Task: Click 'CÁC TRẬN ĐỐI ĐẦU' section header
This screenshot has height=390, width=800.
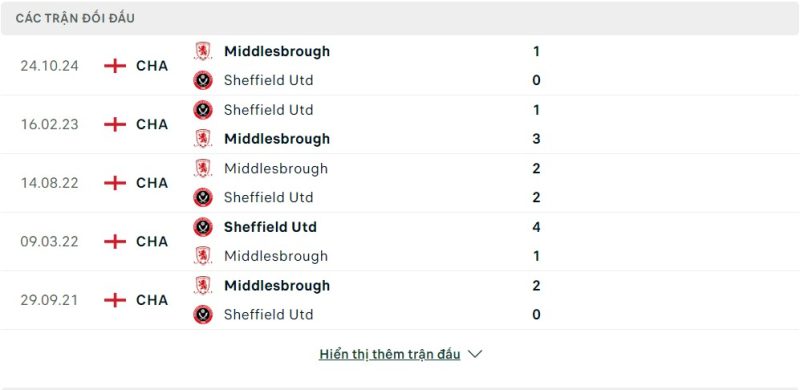Action: click(x=75, y=18)
